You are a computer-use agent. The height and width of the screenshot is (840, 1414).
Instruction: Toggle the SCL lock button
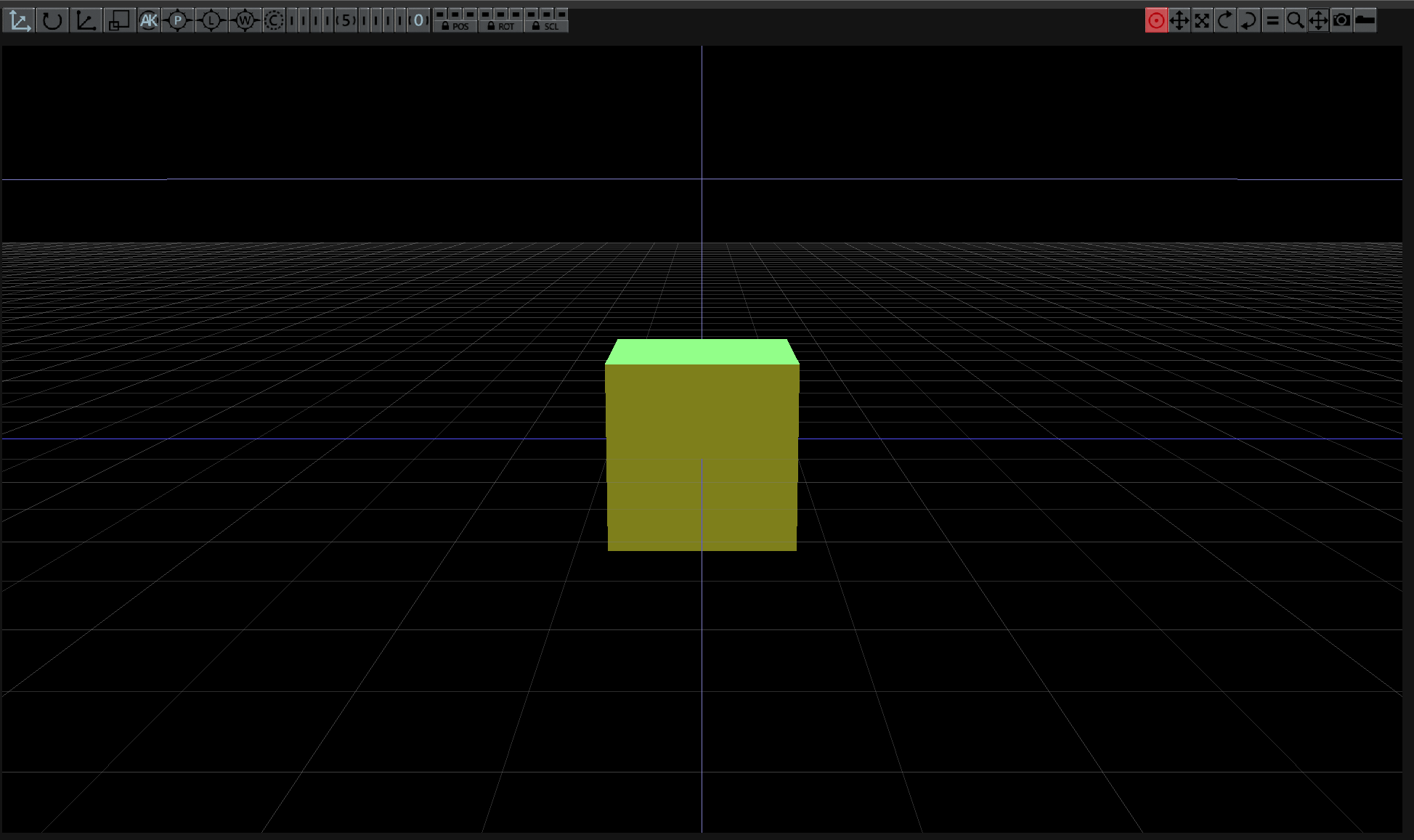(545, 26)
